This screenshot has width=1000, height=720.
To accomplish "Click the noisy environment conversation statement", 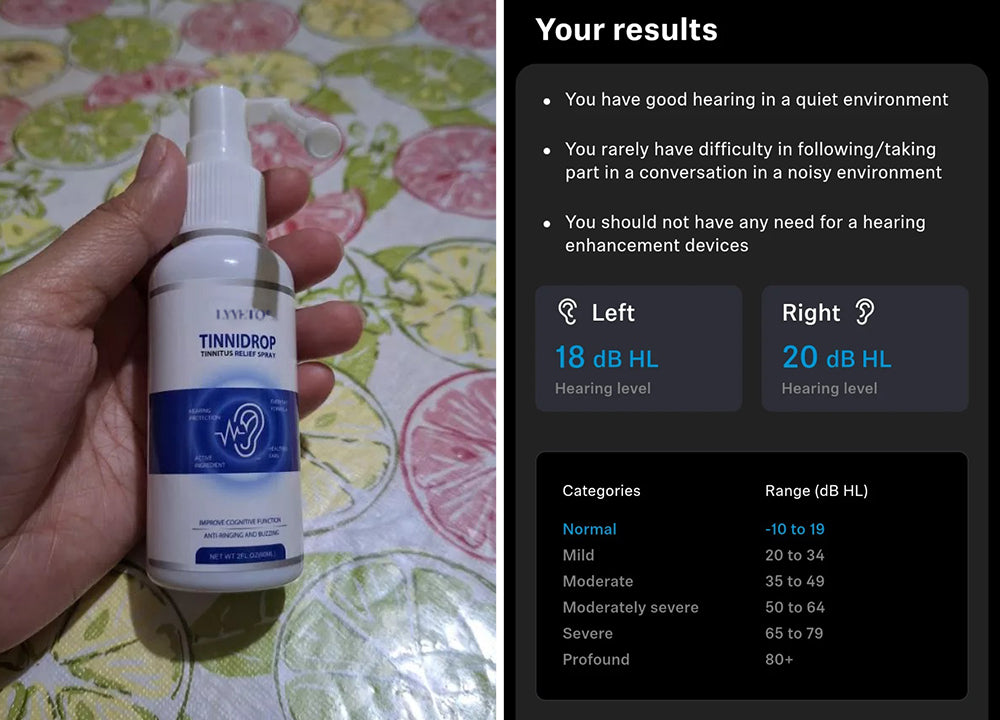I will 753,161.
